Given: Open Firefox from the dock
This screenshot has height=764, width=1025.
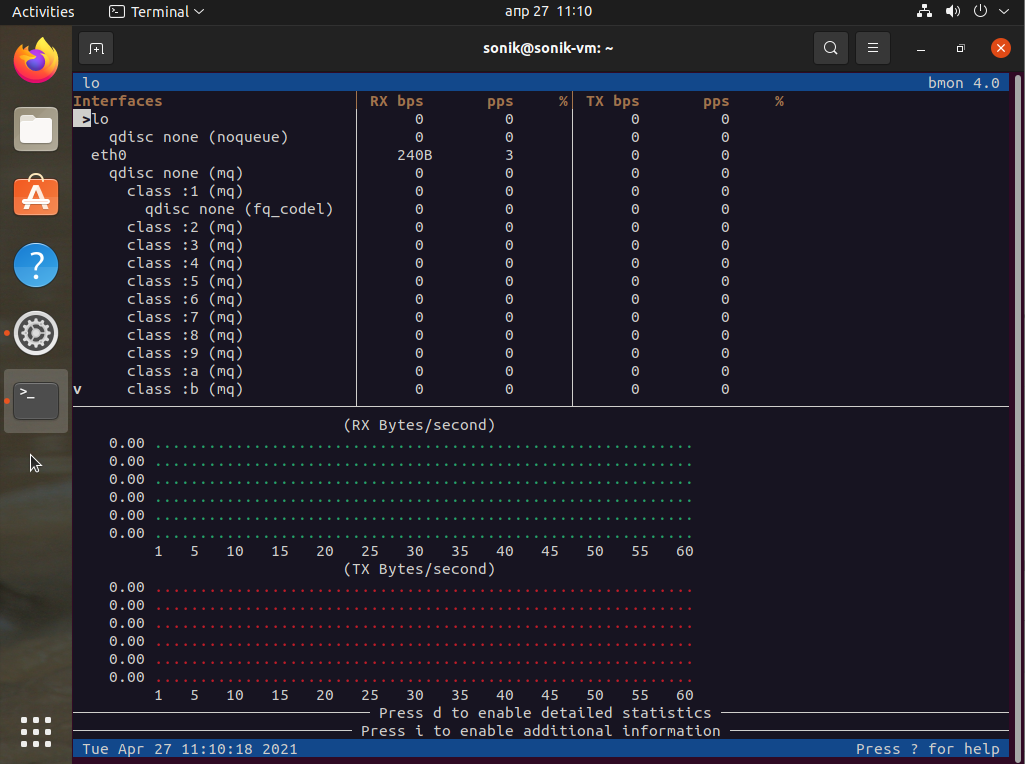Looking at the screenshot, I should [x=36, y=61].
